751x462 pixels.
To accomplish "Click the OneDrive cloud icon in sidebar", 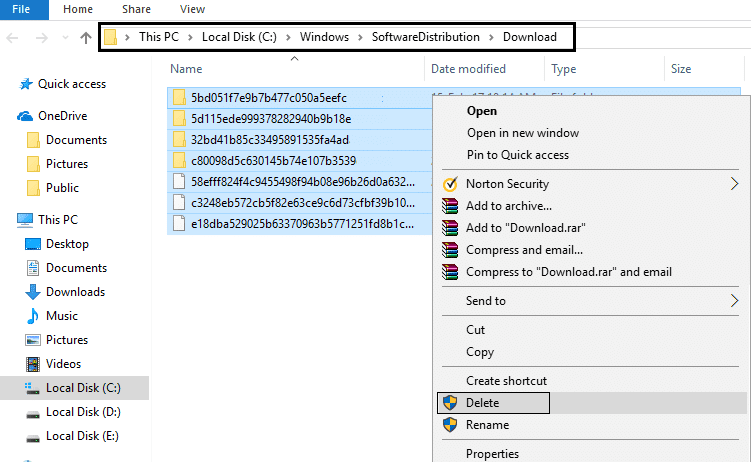I will [25, 116].
